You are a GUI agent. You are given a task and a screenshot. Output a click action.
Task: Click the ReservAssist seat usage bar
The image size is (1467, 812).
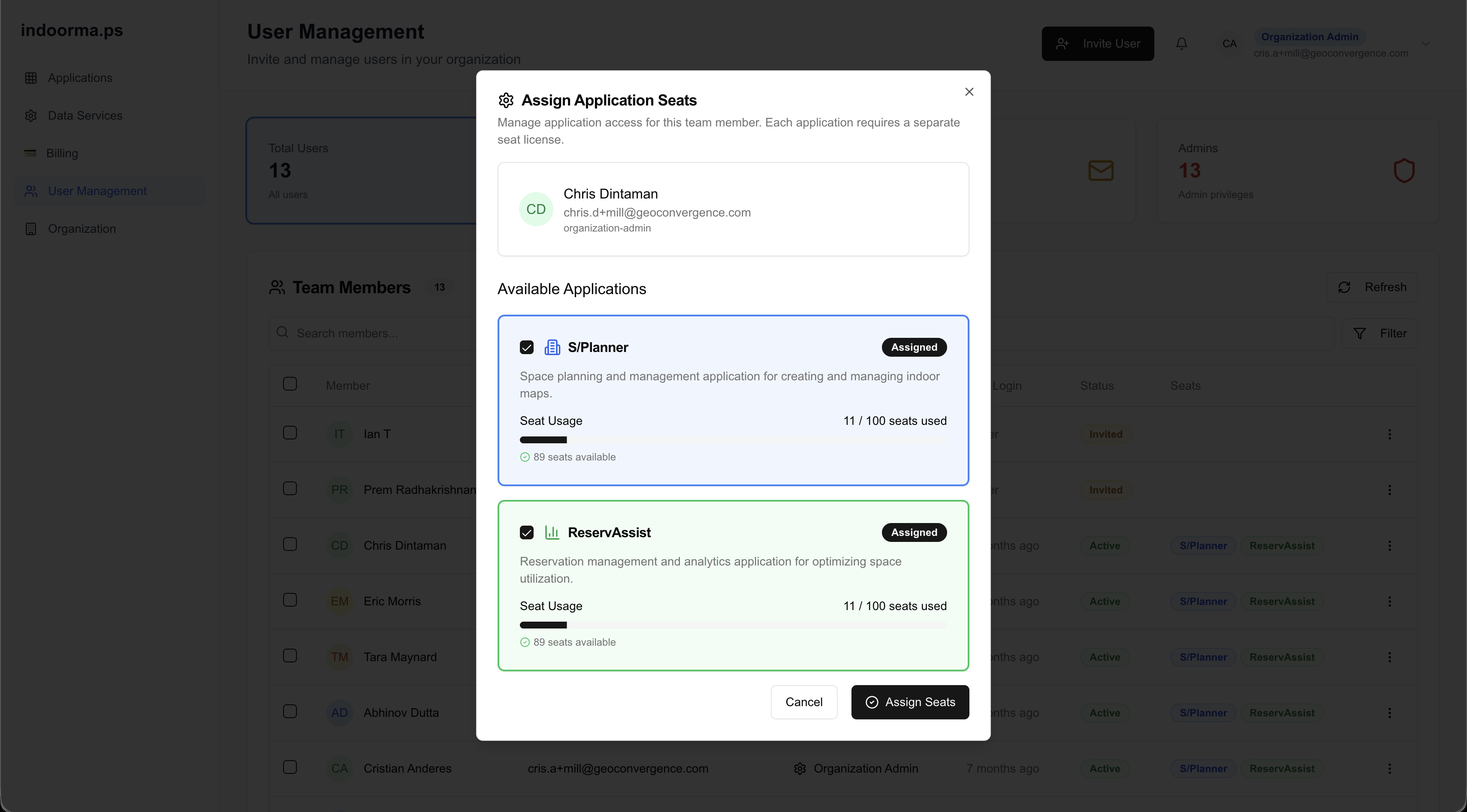(x=733, y=626)
